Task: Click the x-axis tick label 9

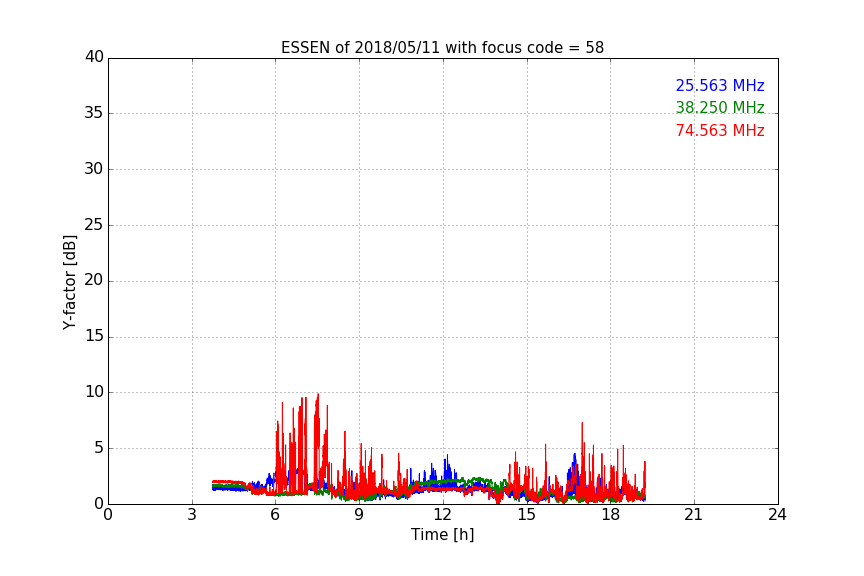Action: point(359,515)
